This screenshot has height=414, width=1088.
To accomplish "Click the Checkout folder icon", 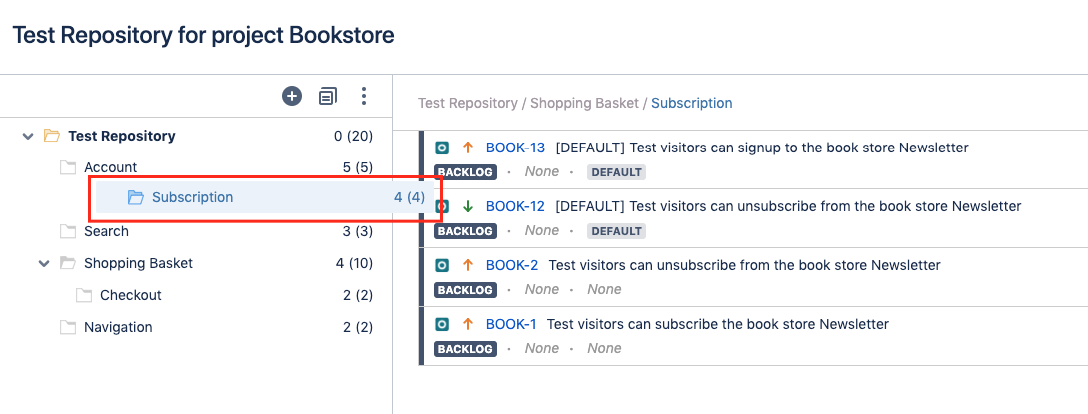I will (x=83, y=295).
